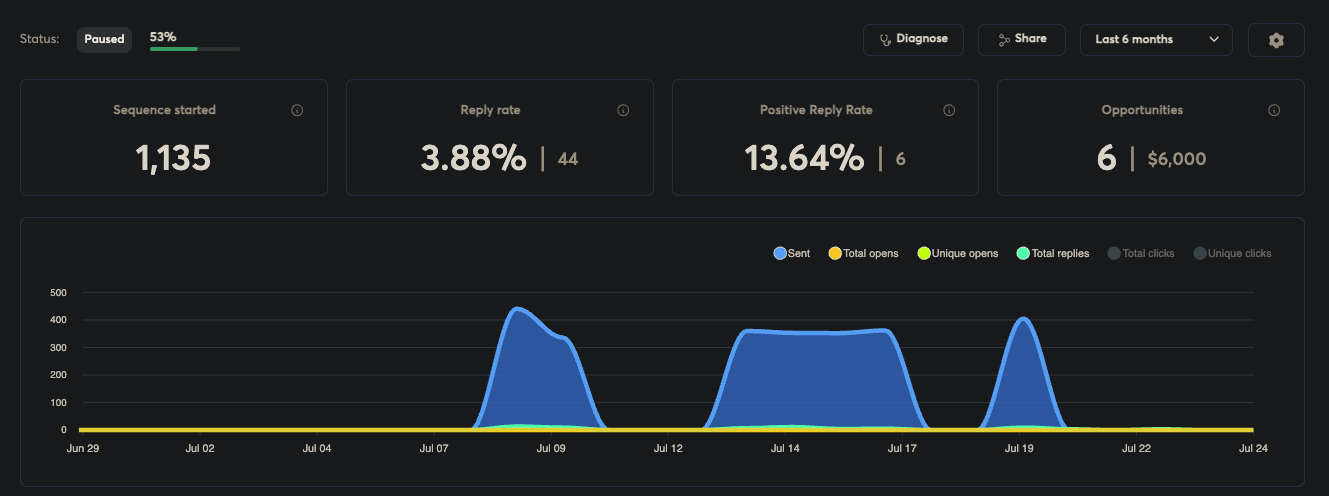
Task: Toggle the Sent series in the legend
Action: [792, 254]
